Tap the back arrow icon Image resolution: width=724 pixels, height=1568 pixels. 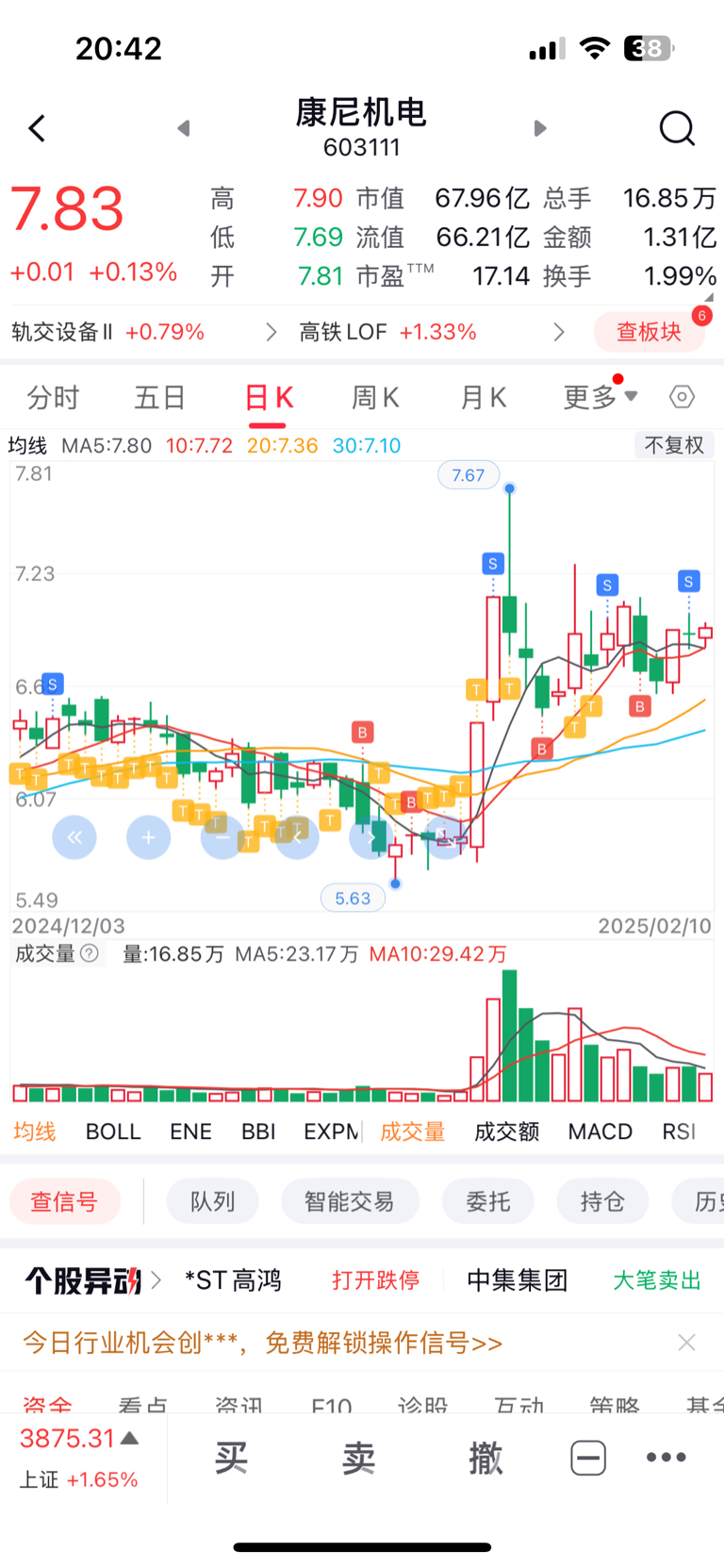click(x=37, y=128)
